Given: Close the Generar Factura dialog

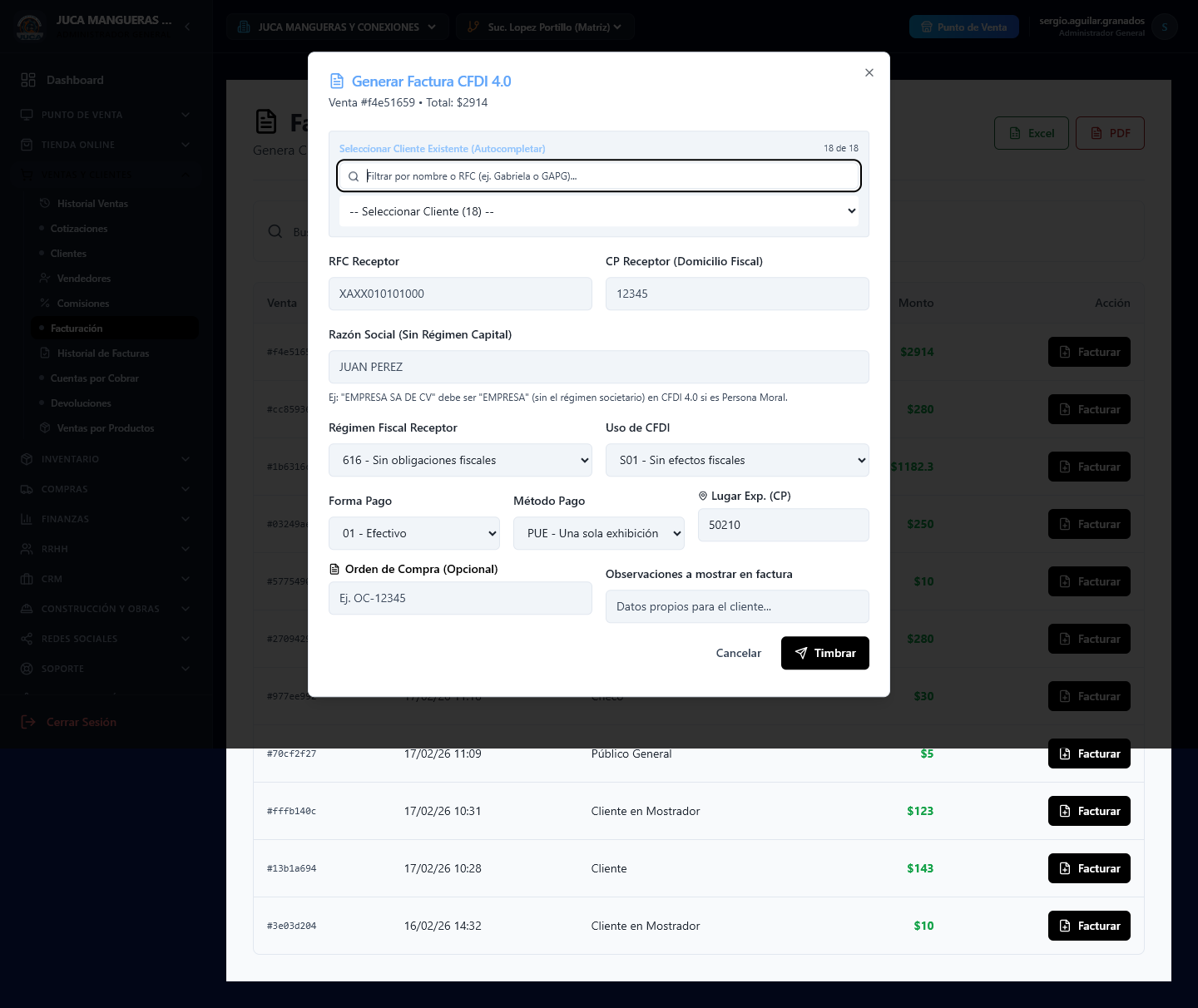Looking at the screenshot, I should pos(869,72).
